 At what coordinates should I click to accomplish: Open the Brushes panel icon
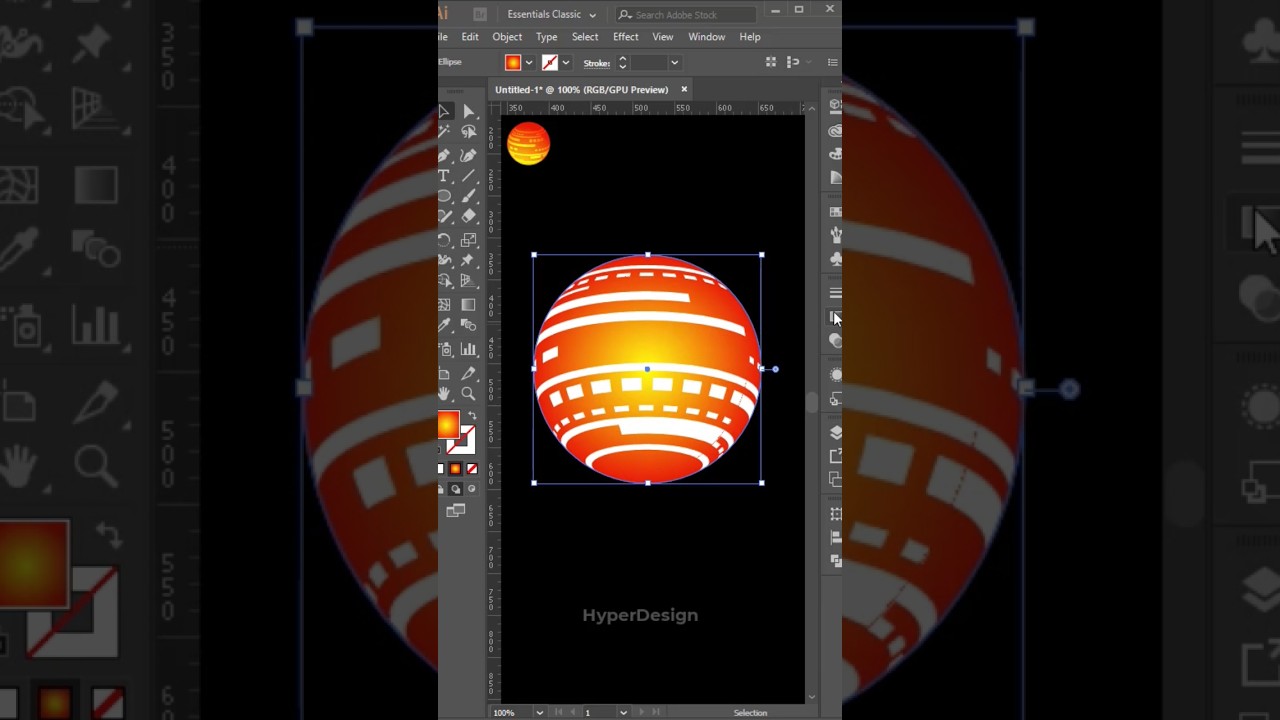click(836, 235)
